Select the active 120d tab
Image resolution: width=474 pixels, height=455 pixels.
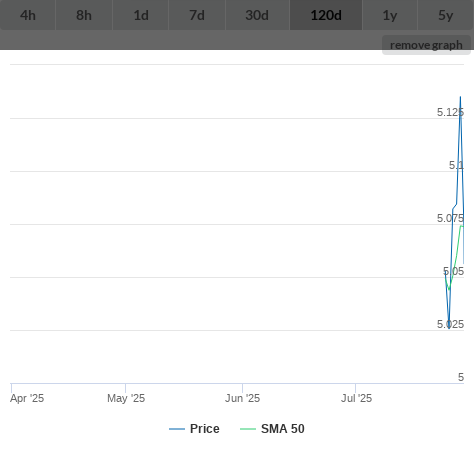(x=326, y=15)
